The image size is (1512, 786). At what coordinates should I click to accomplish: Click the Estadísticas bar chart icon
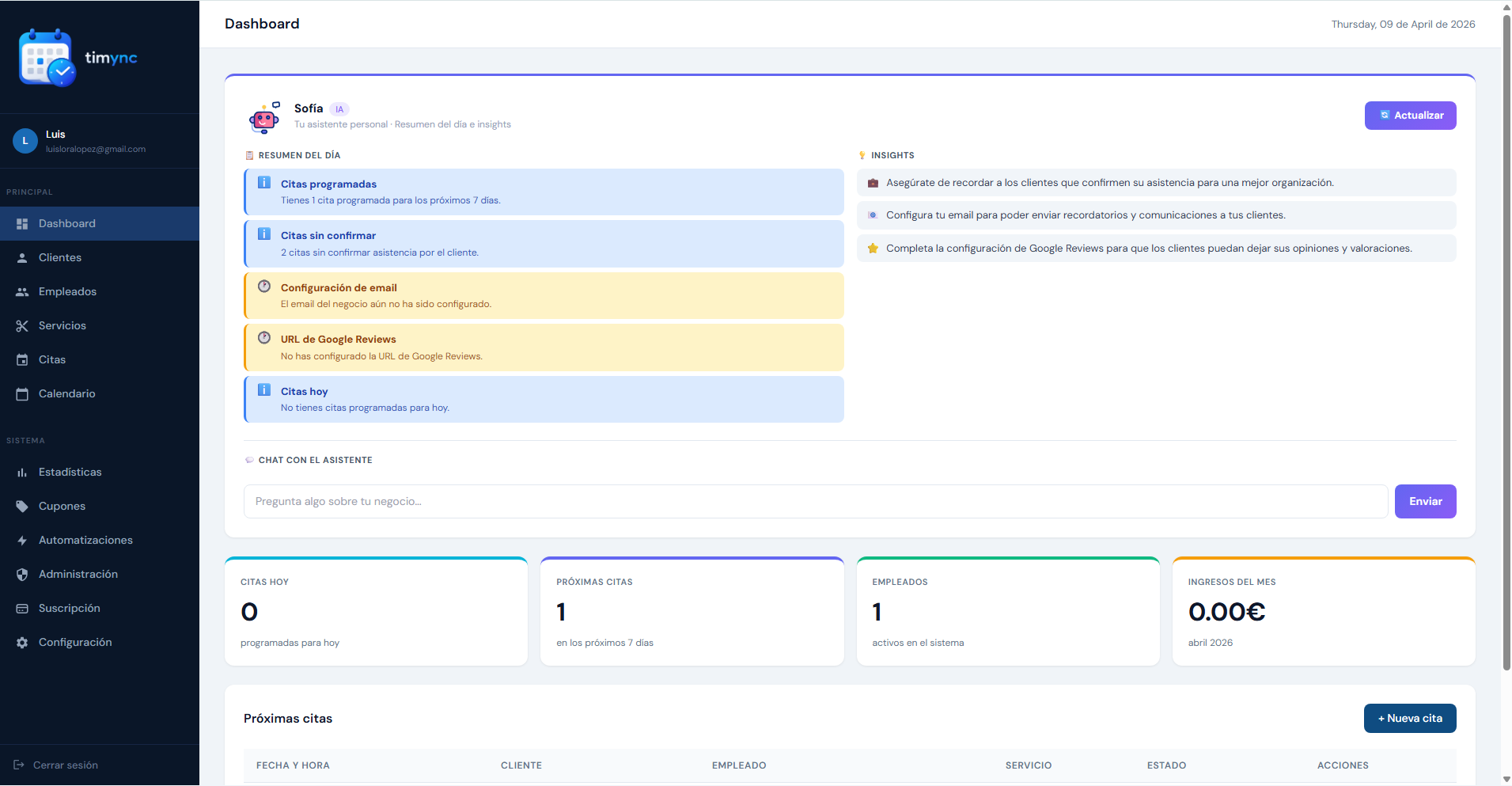22,473
